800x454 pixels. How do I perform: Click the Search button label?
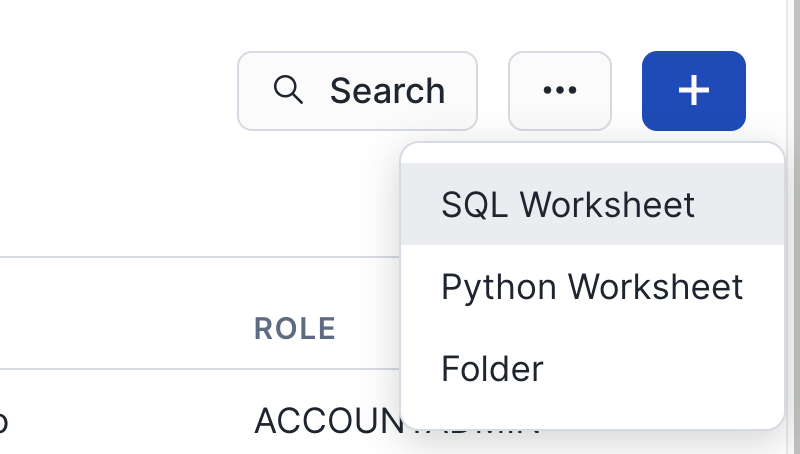point(387,91)
